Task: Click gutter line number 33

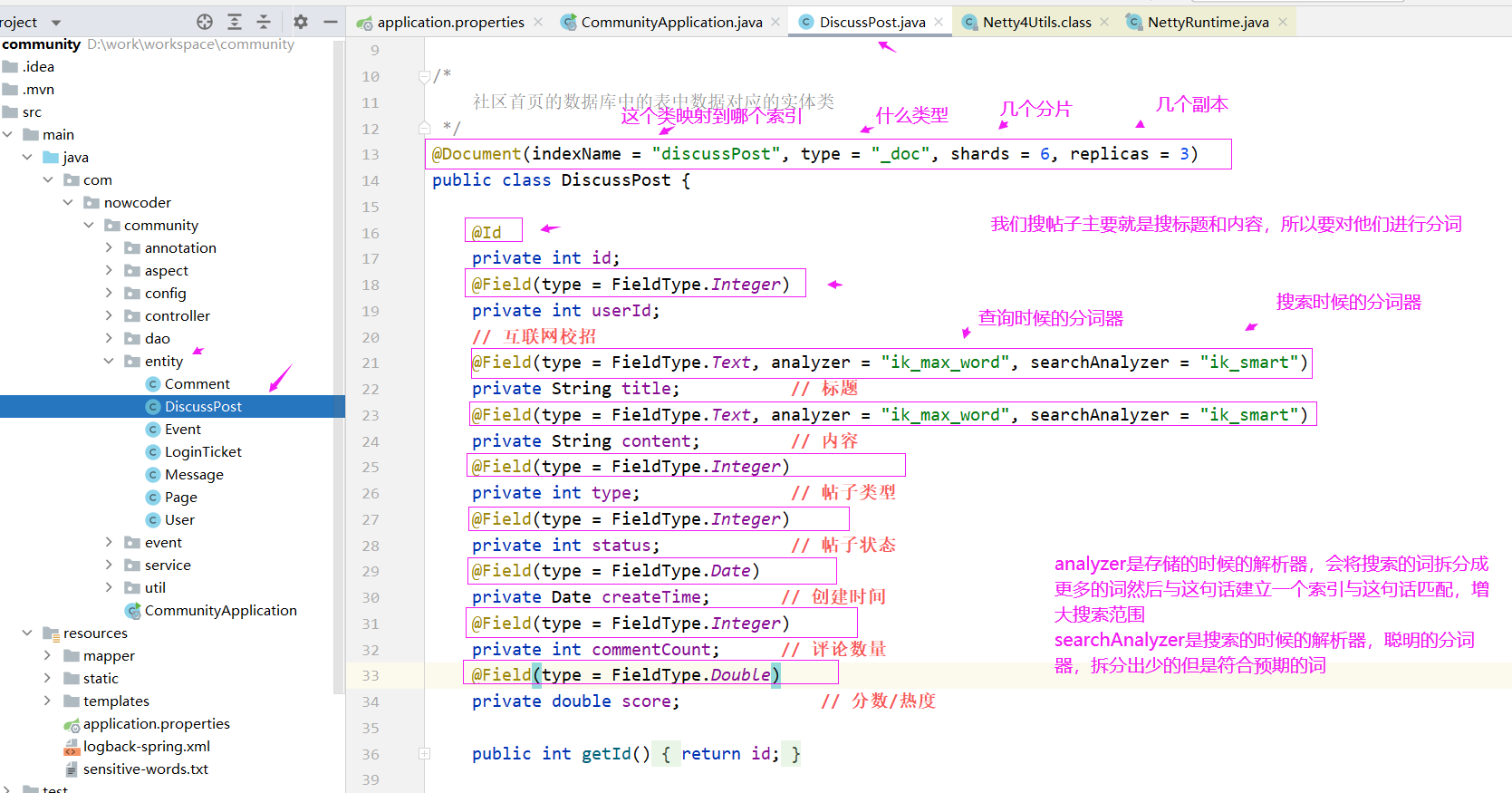Action: [x=371, y=675]
